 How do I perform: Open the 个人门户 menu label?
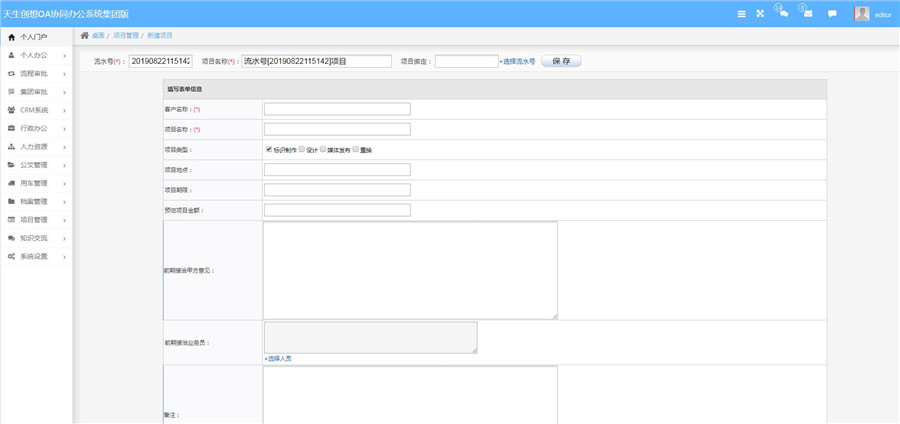click(34, 37)
